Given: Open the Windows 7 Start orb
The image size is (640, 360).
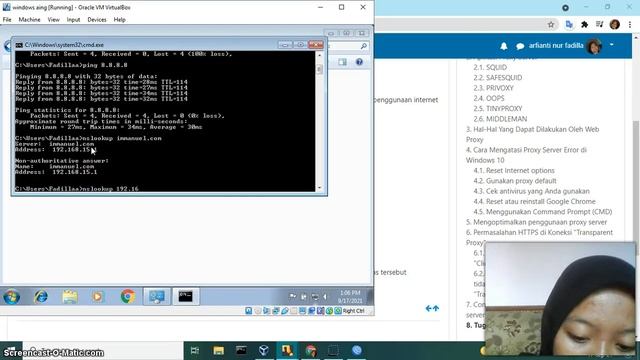Looking at the screenshot, I should (11, 297).
